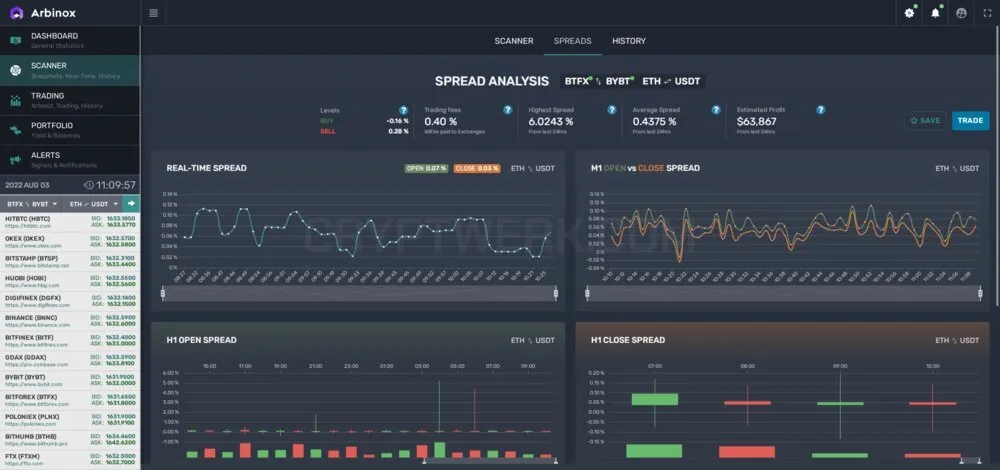This screenshot has width=1000, height=470.
Task: Click help icon next to Trading fees
Action: (x=508, y=110)
